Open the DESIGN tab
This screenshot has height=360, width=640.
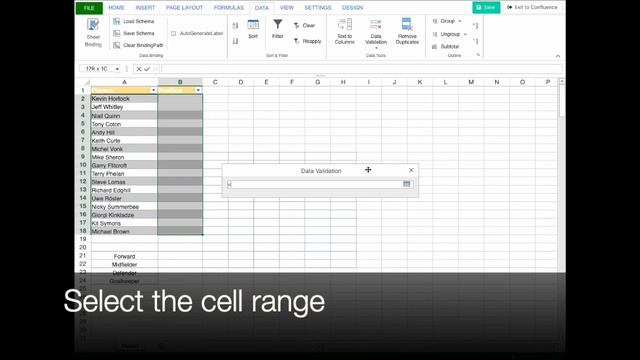[352, 8]
